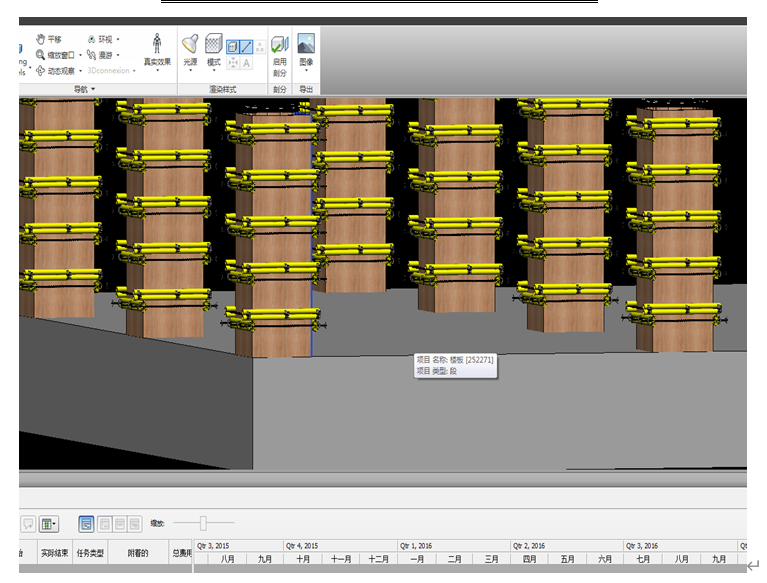Screen dimensions: 767x583
Task: Select the 平移 pan hand tool
Action: (x=48, y=39)
